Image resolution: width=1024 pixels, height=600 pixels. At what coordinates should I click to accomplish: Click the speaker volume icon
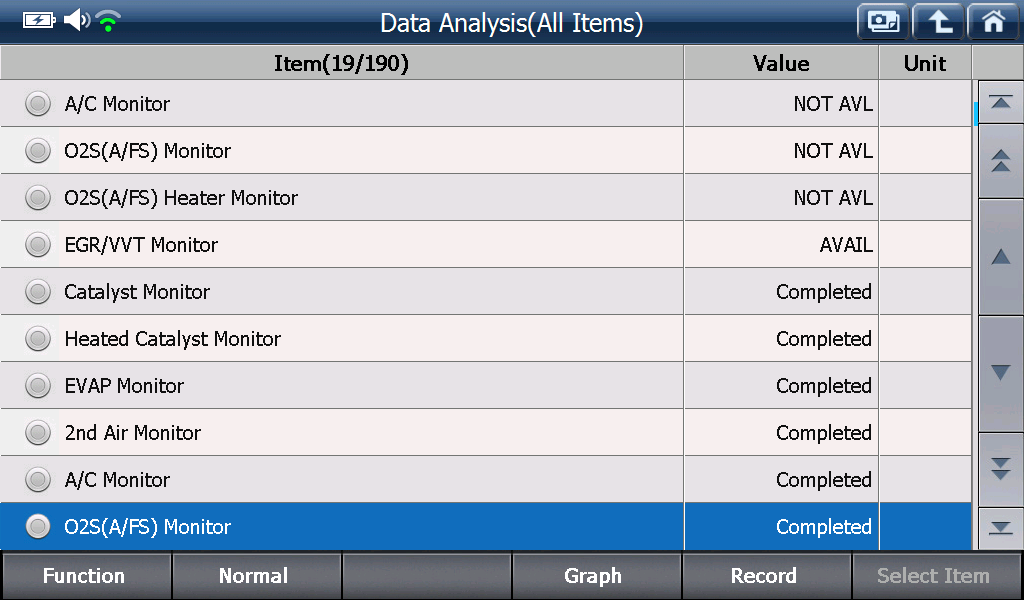[x=77, y=20]
